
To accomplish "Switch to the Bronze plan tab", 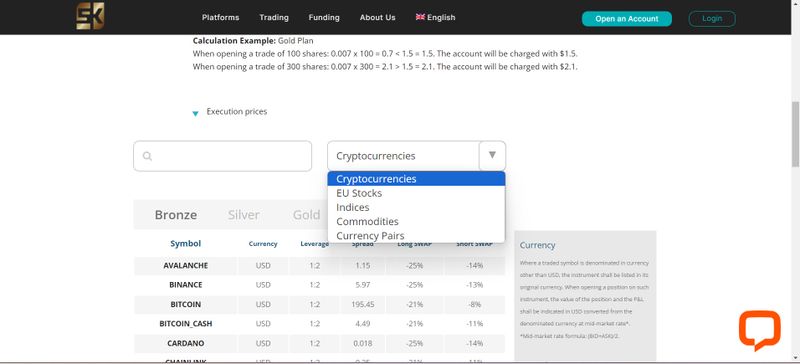I will 176,215.
